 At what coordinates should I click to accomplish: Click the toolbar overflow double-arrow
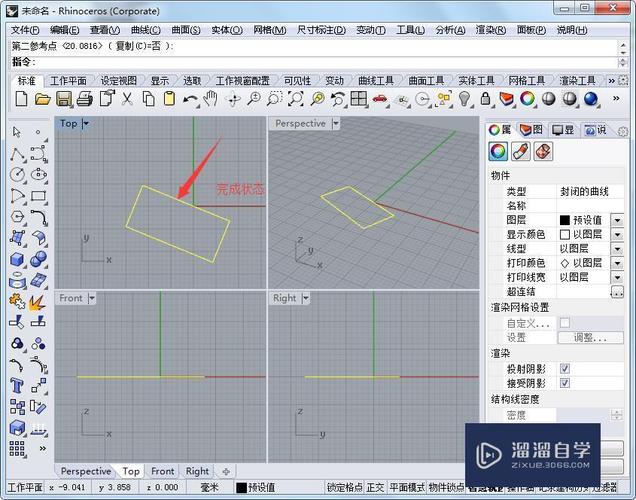coord(616,99)
